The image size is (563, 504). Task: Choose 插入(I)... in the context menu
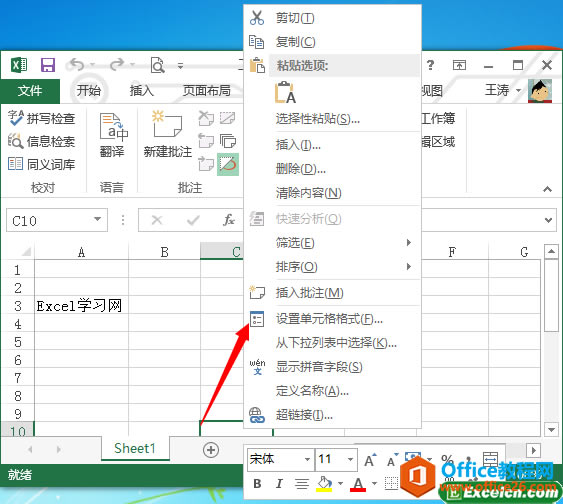point(332,145)
